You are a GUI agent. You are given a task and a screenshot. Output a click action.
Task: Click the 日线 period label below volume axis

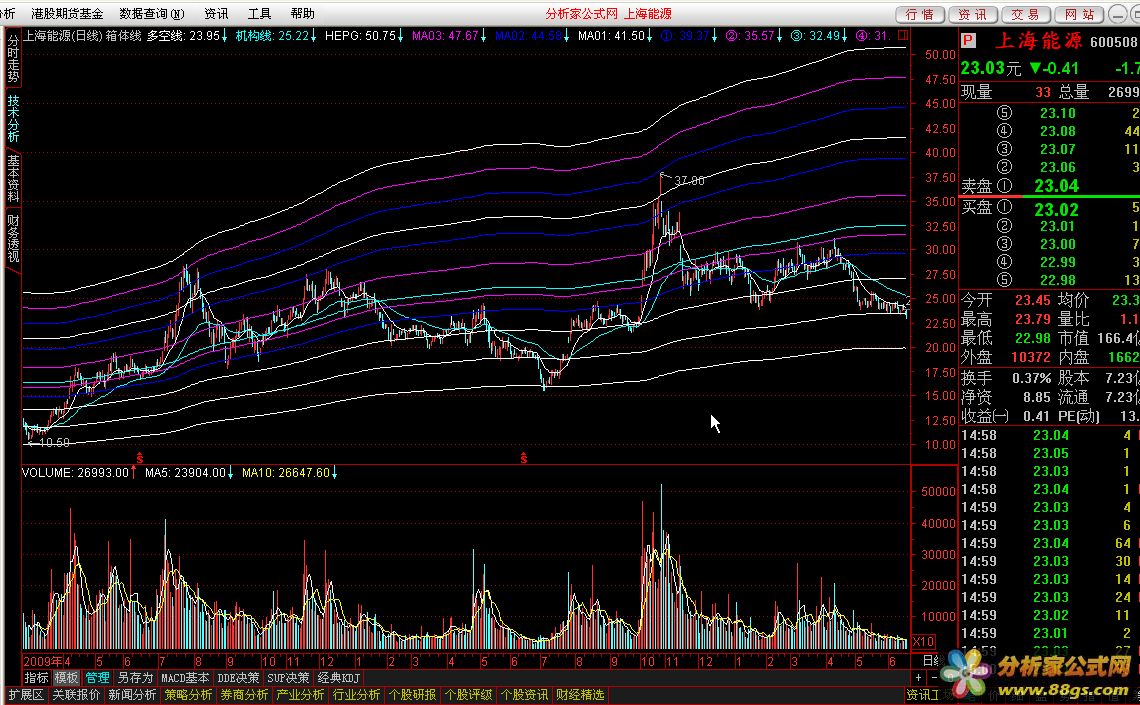coord(930,661)
